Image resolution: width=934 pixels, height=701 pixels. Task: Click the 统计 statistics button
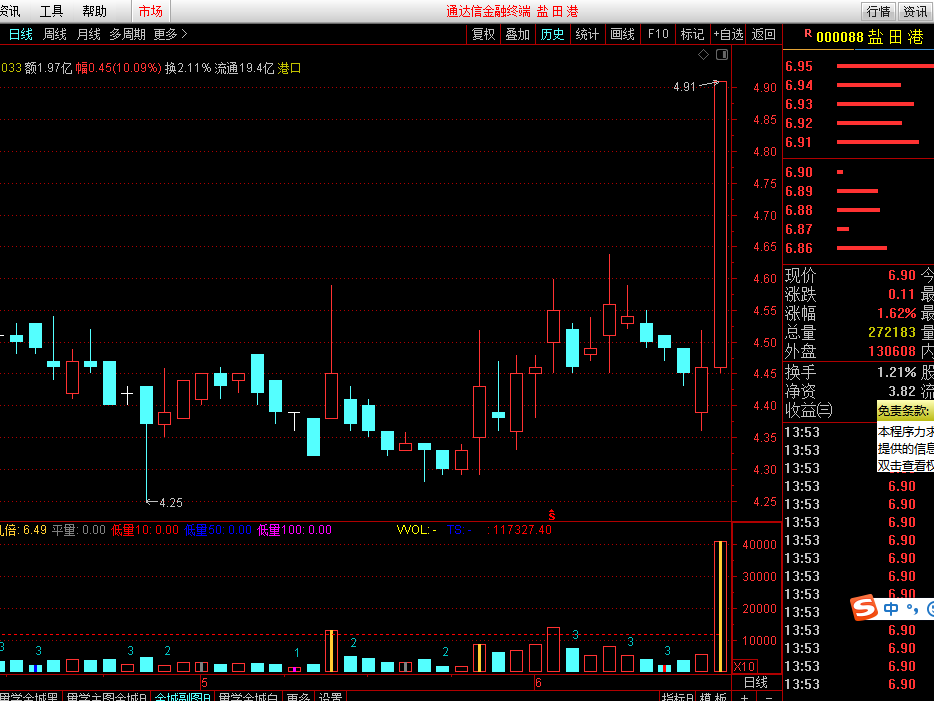(587, 35)
